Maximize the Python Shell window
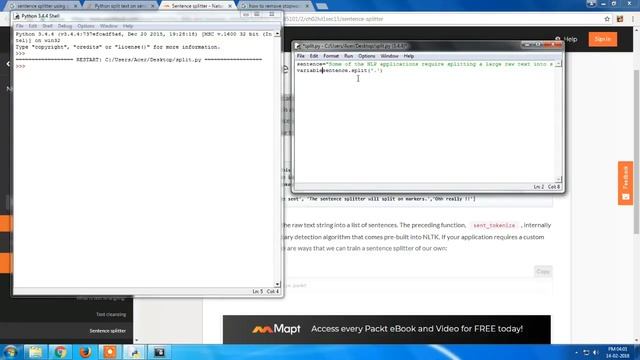640x360 pixels. (257, 14)
